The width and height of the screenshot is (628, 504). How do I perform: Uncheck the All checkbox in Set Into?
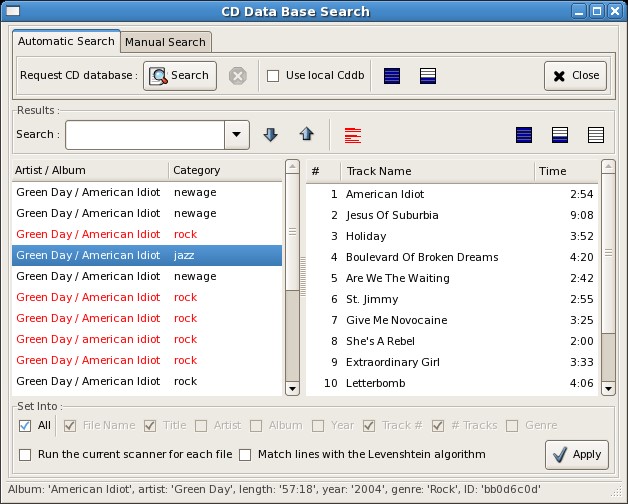pos(25,426)
